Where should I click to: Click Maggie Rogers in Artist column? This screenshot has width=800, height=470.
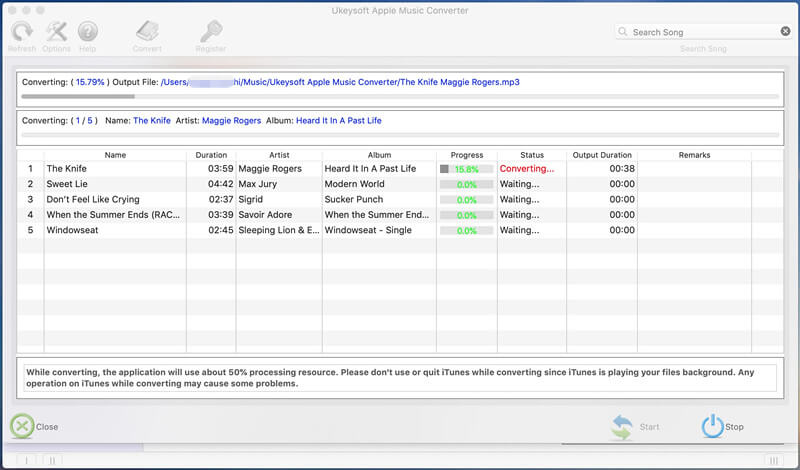tap(270, 169)
